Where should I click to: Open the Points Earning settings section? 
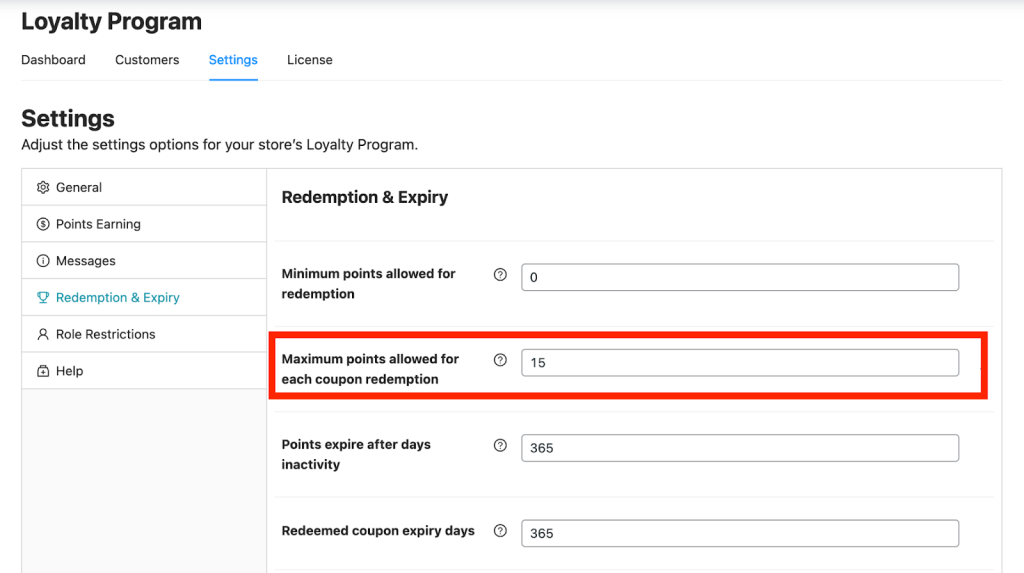click(x=98, y=224)
